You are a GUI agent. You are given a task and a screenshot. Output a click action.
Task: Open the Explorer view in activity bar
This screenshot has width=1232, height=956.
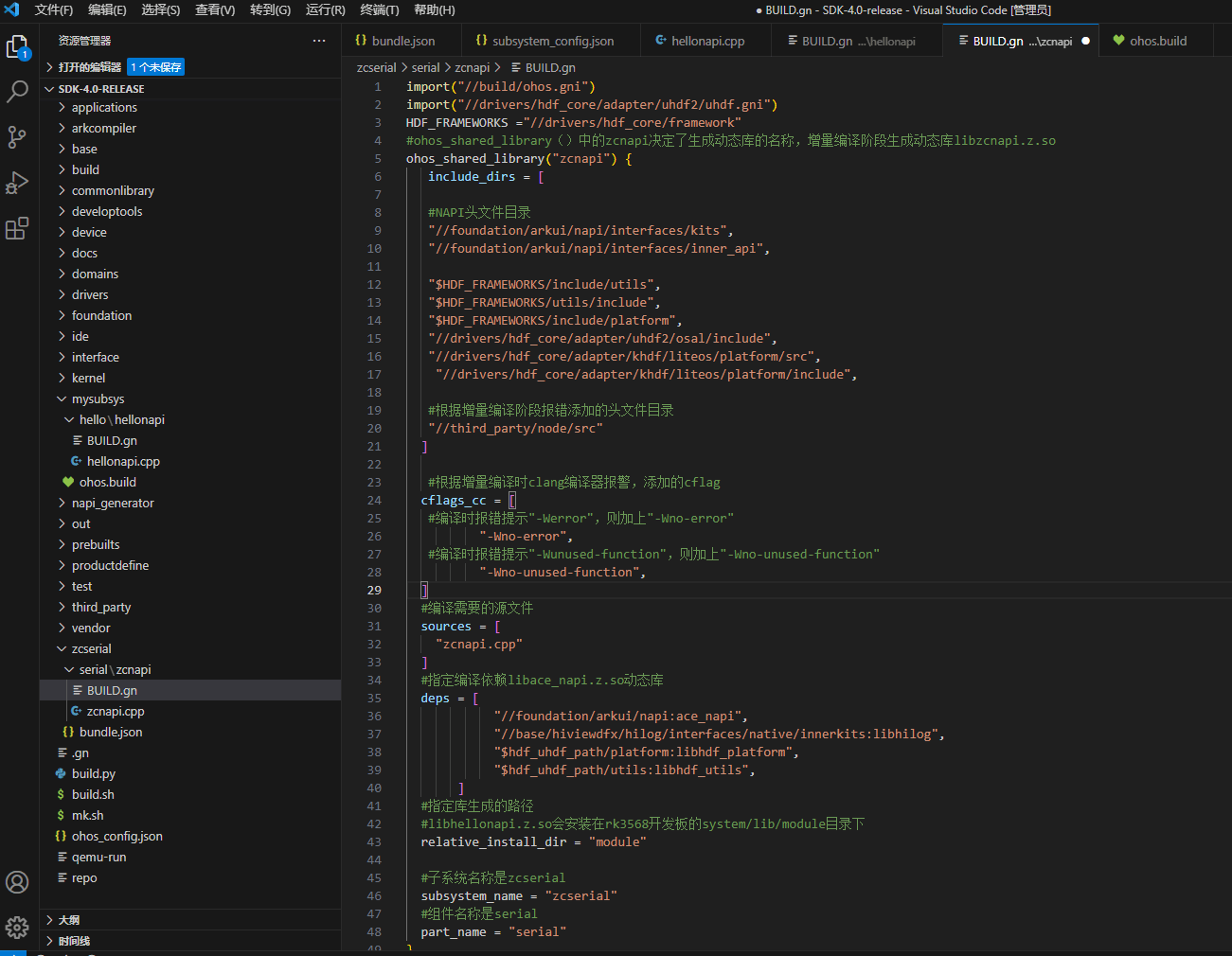coord(17,46)
